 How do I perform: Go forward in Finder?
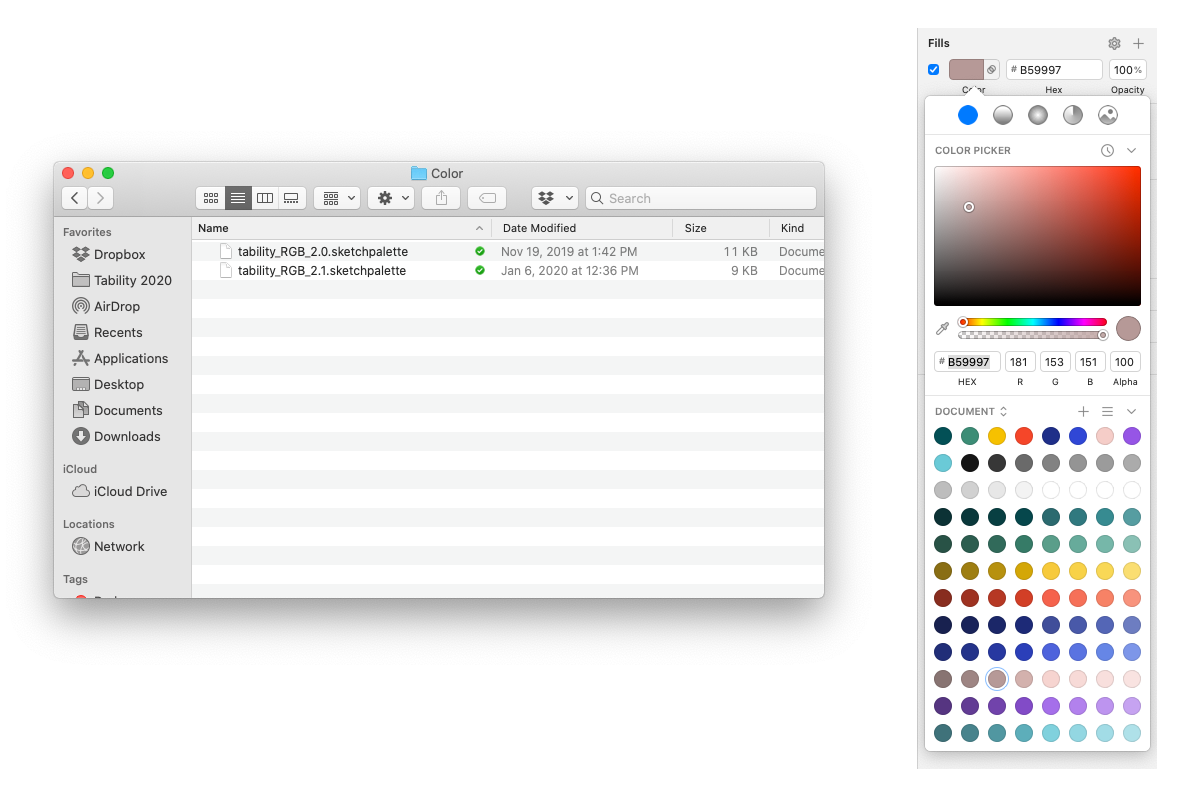[x=100, y=198]
